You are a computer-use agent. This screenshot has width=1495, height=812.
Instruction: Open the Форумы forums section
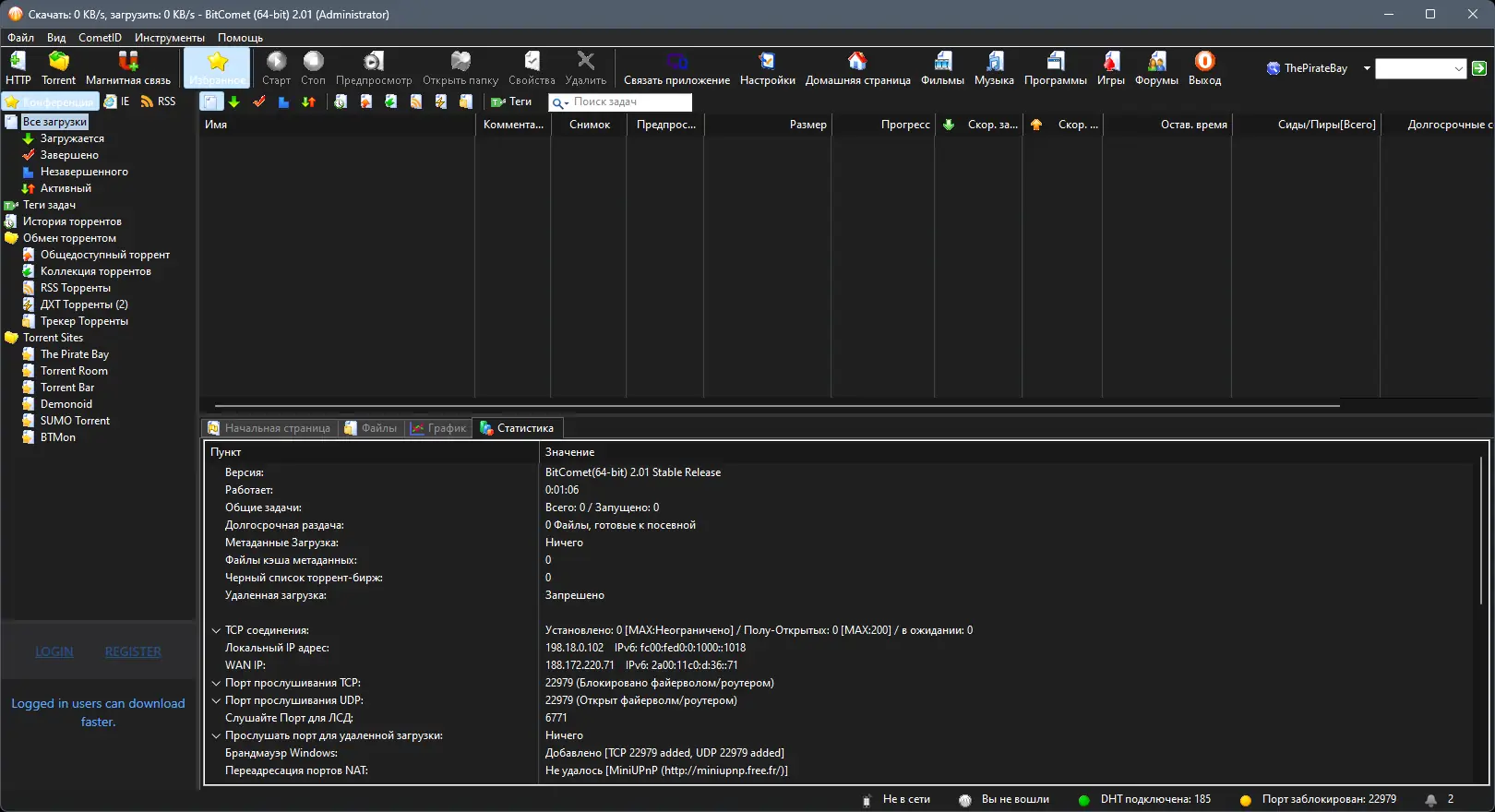click(1156, 67)
